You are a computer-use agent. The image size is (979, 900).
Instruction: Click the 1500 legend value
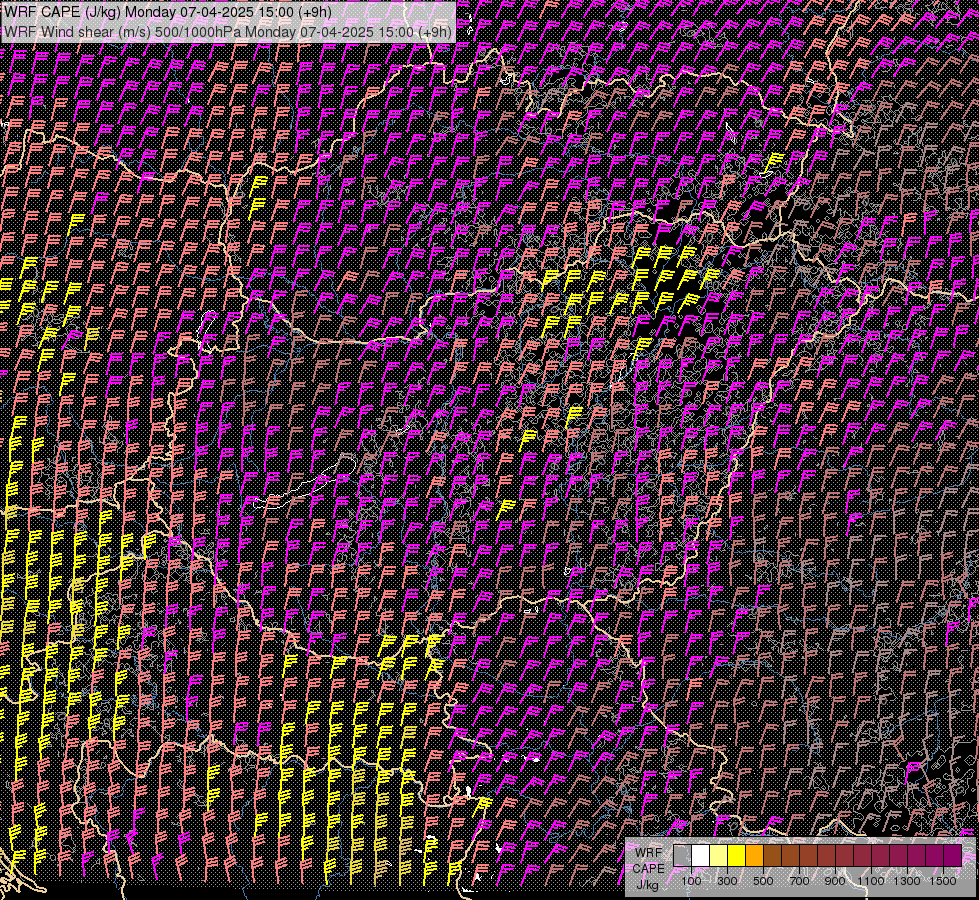point(943,881)
